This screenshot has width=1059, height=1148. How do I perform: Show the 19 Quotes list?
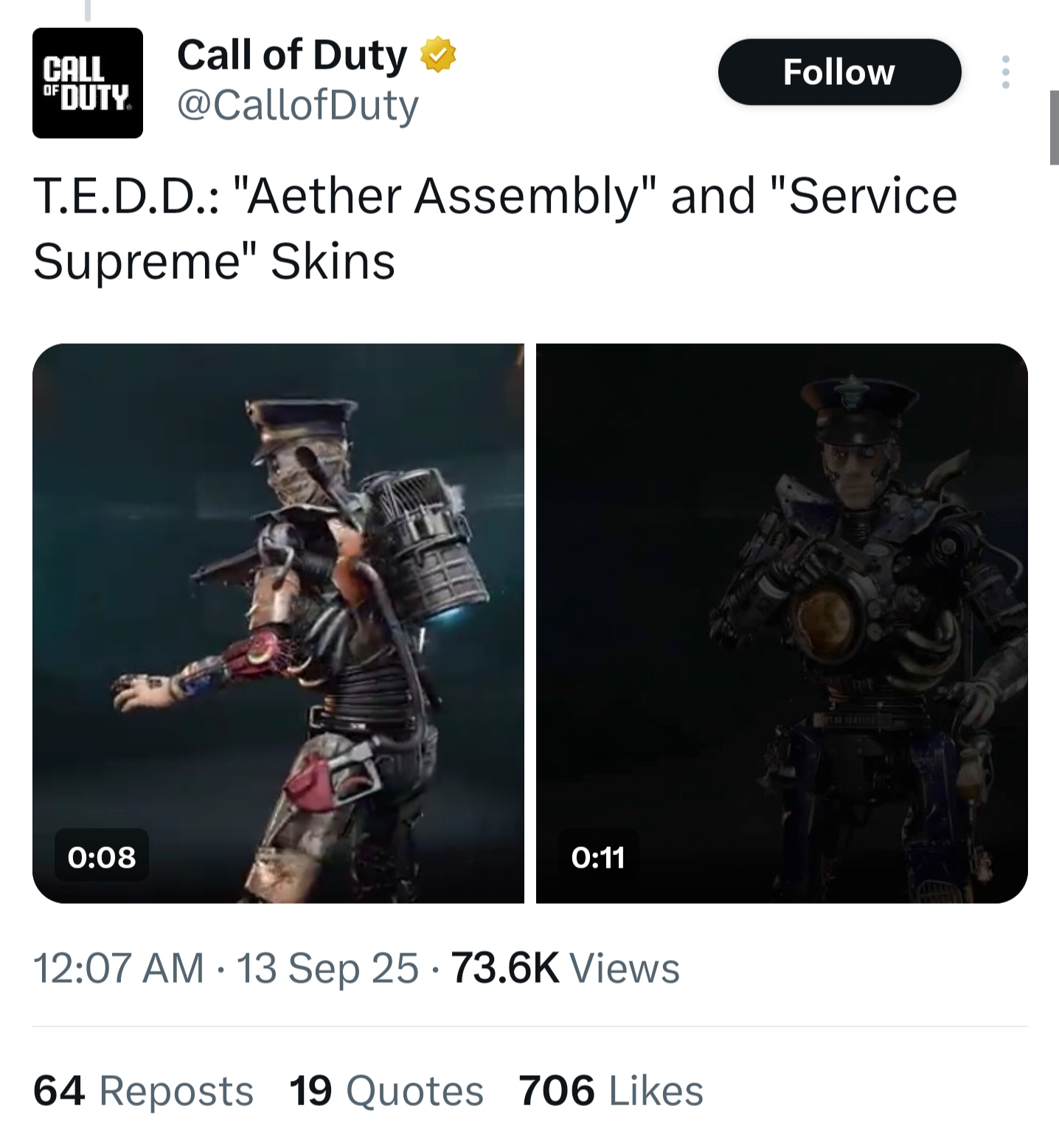click(386, 1090)
